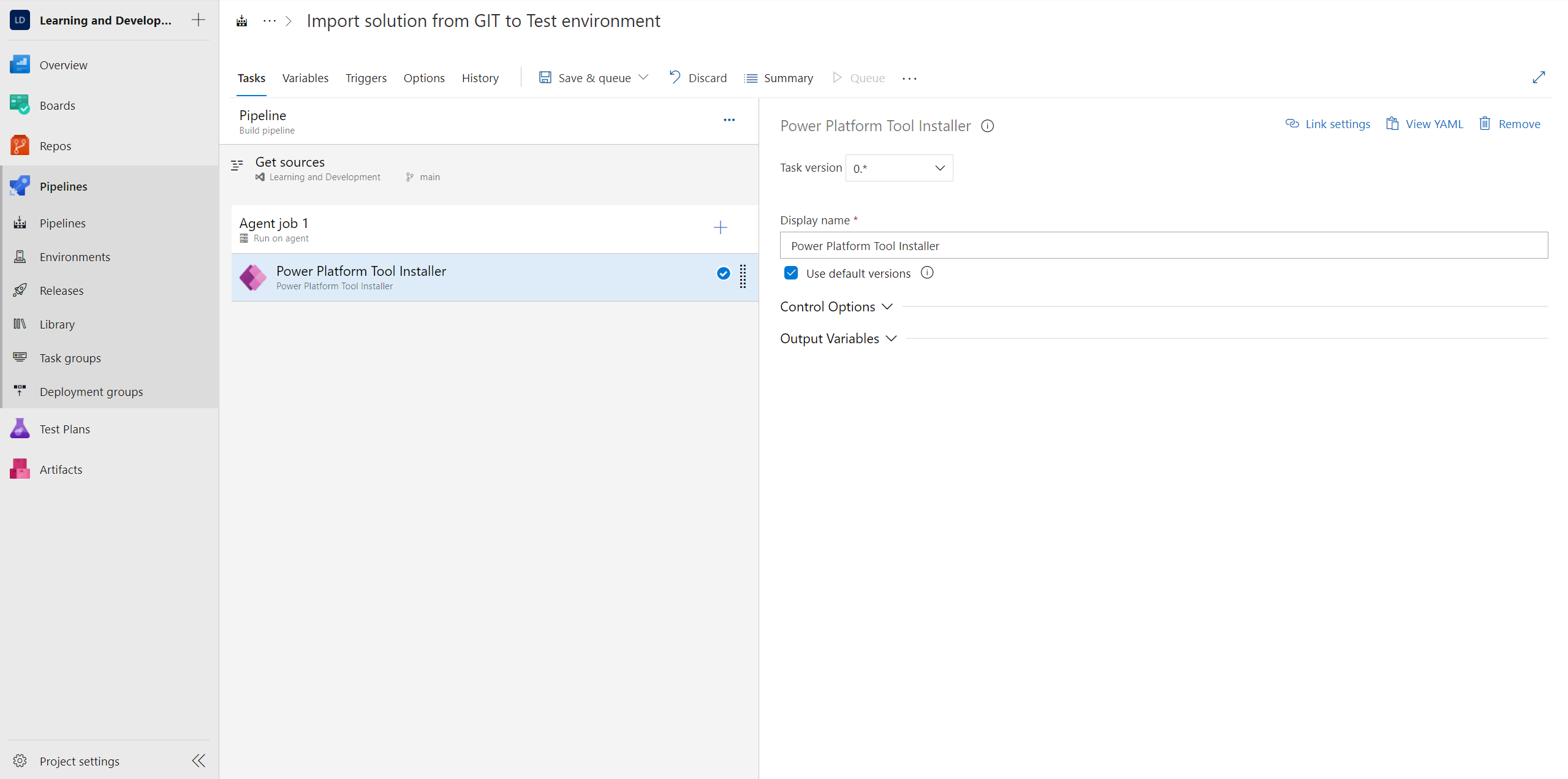Collapse the Project settings sidebar
Viewport: 1568px width, 779px height.
(197, 761)
